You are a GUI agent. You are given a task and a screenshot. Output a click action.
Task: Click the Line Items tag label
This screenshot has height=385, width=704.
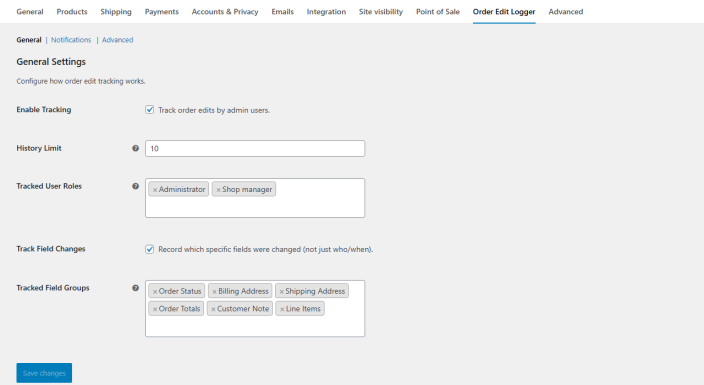tap(304, 309)
